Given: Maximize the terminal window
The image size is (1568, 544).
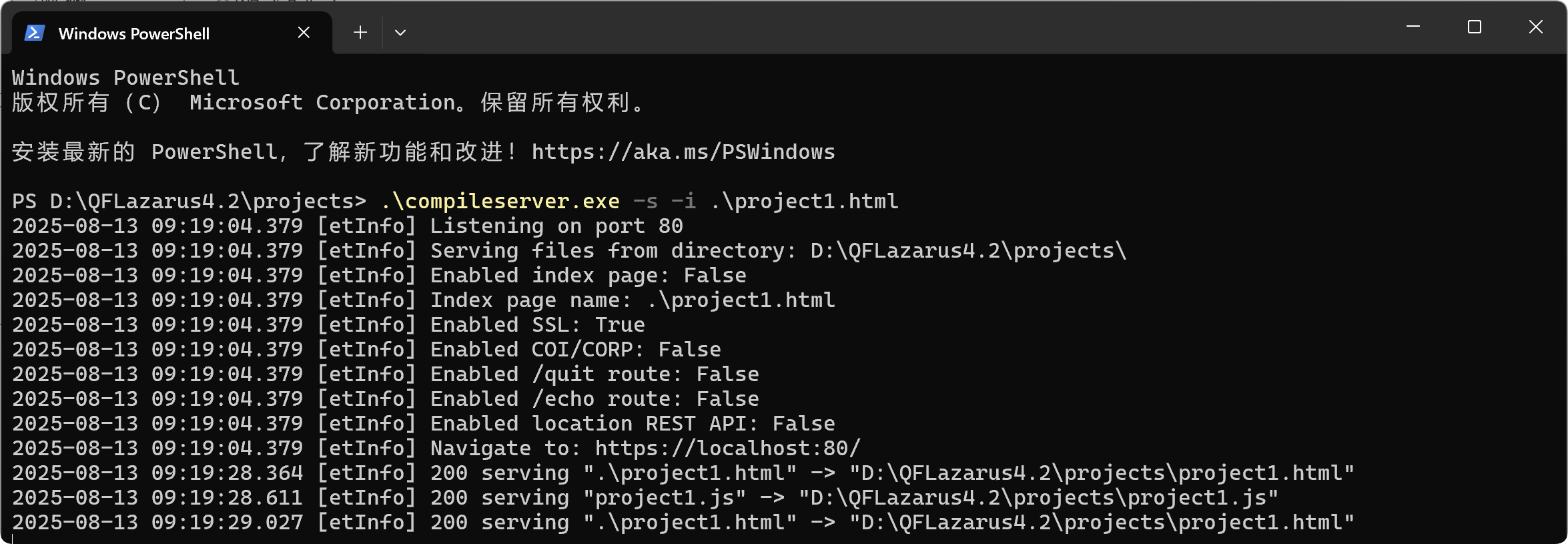Looking at the screenshot, I should [1475, 27].
